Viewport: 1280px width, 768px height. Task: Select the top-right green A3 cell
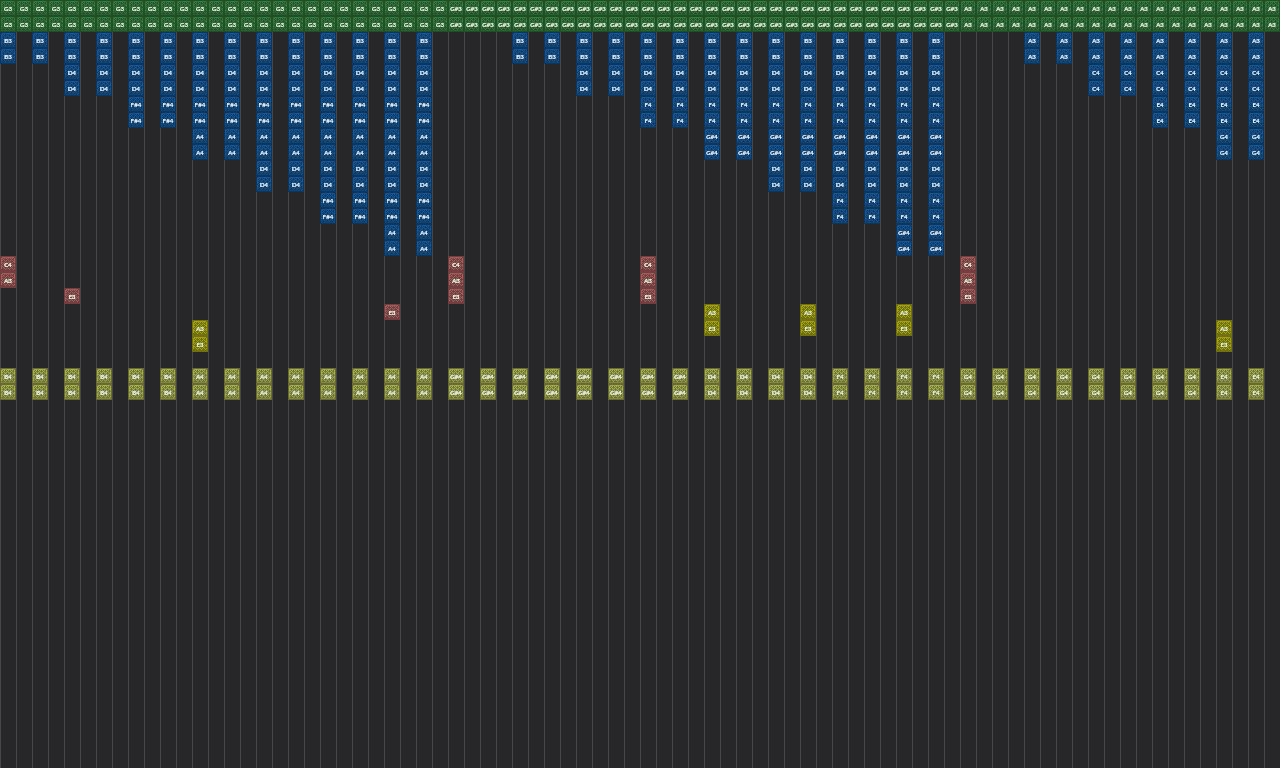(1272, 8)
